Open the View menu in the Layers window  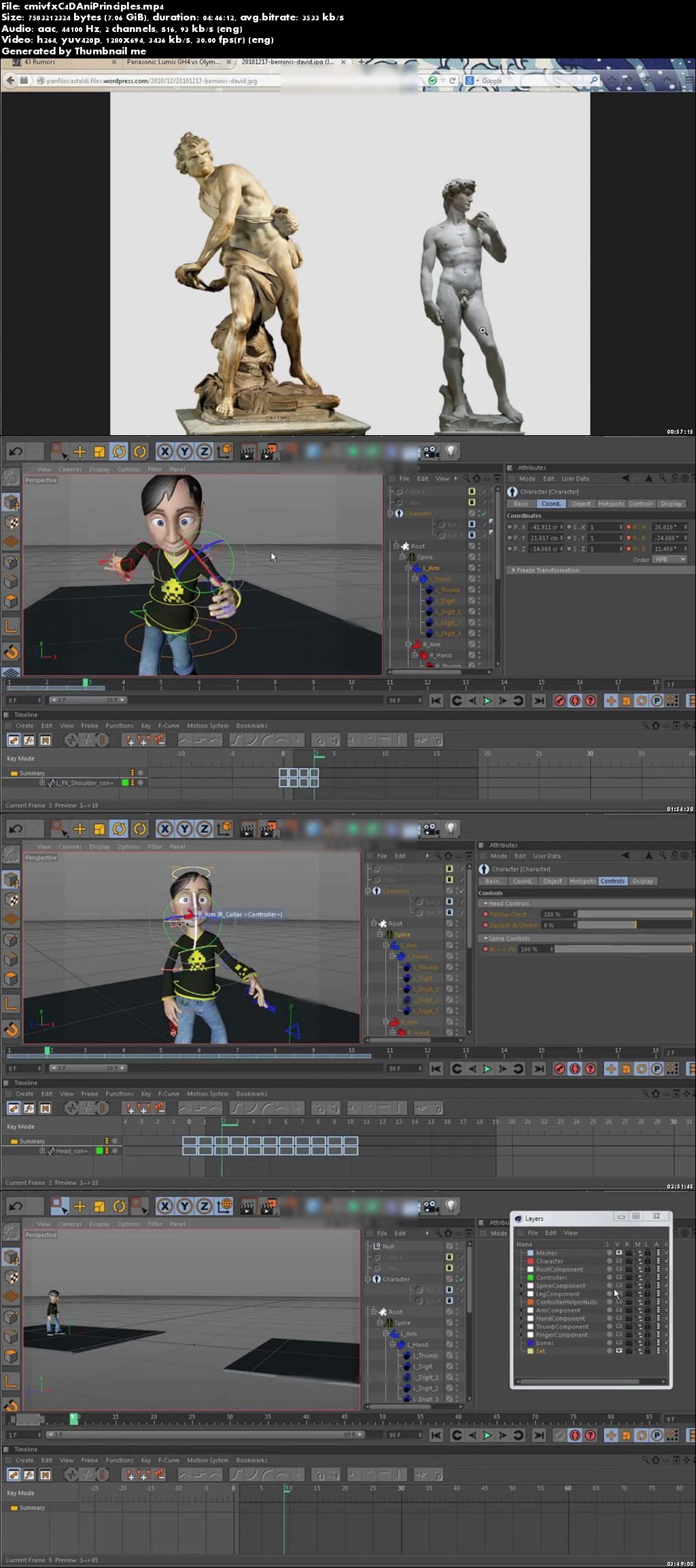pyautogui.click(x=571, y=1233)
